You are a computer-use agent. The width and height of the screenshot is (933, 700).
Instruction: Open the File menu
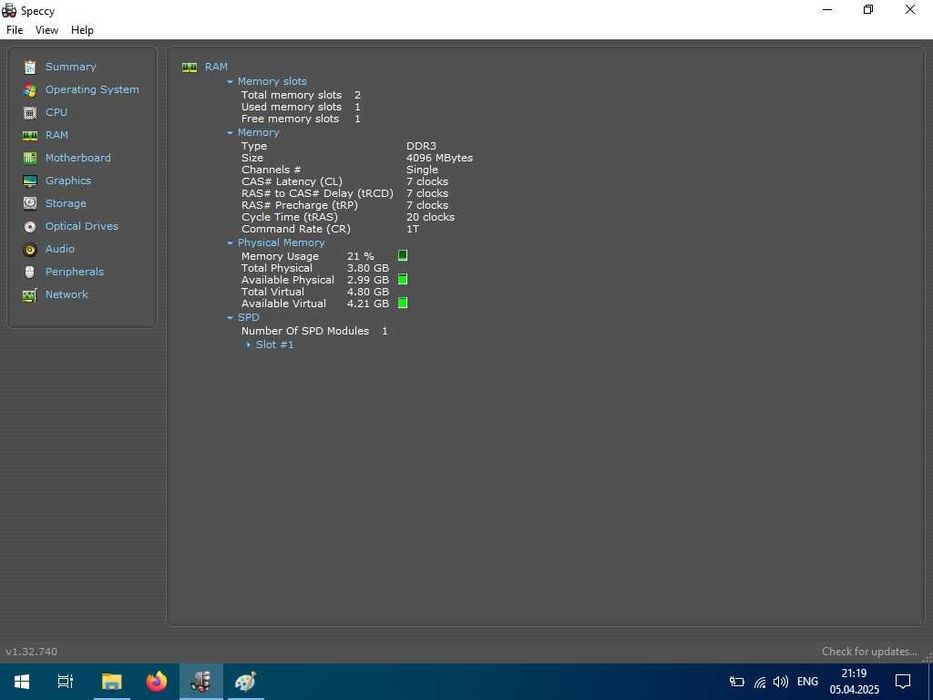point(14,30)
